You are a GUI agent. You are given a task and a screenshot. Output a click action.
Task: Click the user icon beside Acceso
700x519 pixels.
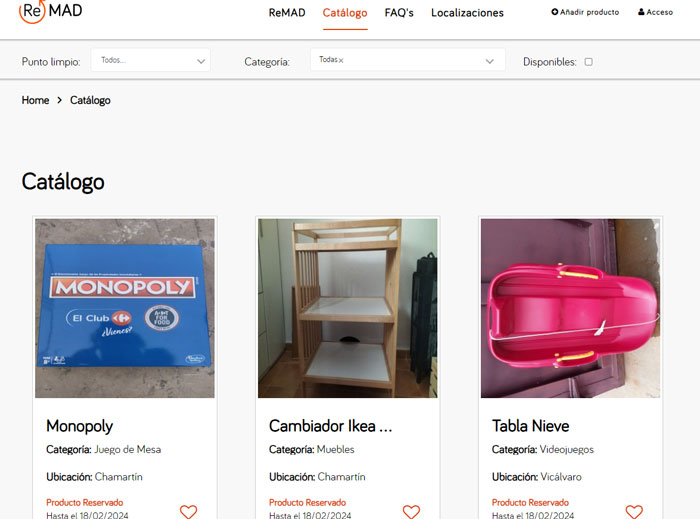tap(641, 13)
